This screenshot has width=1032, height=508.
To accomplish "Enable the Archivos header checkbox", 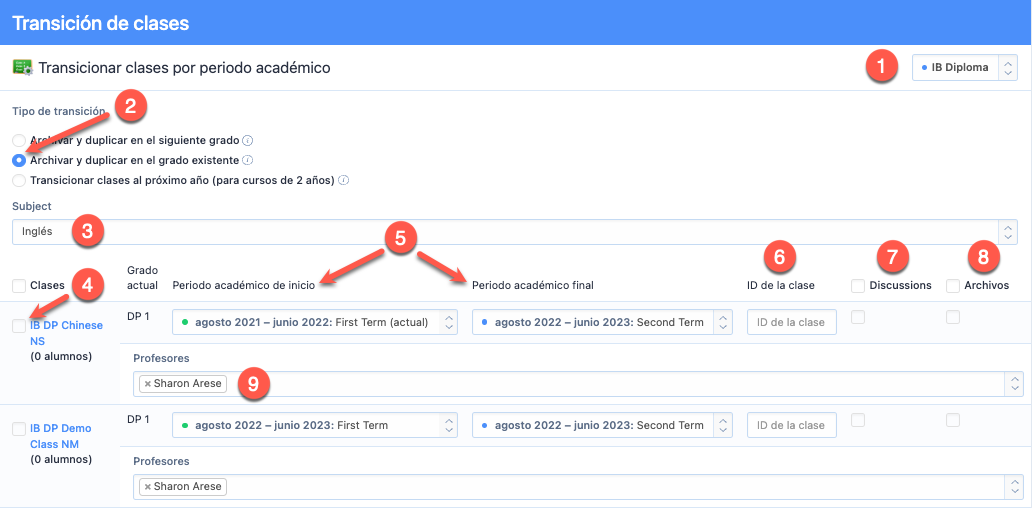I will [x=952, y=286].
